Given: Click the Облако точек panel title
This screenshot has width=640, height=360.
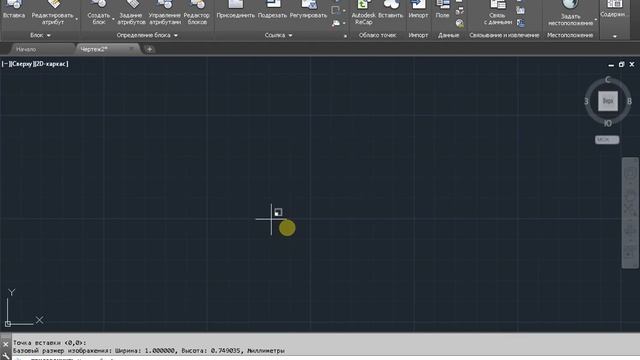Looking at the screenshot, I should coord(377,36).
